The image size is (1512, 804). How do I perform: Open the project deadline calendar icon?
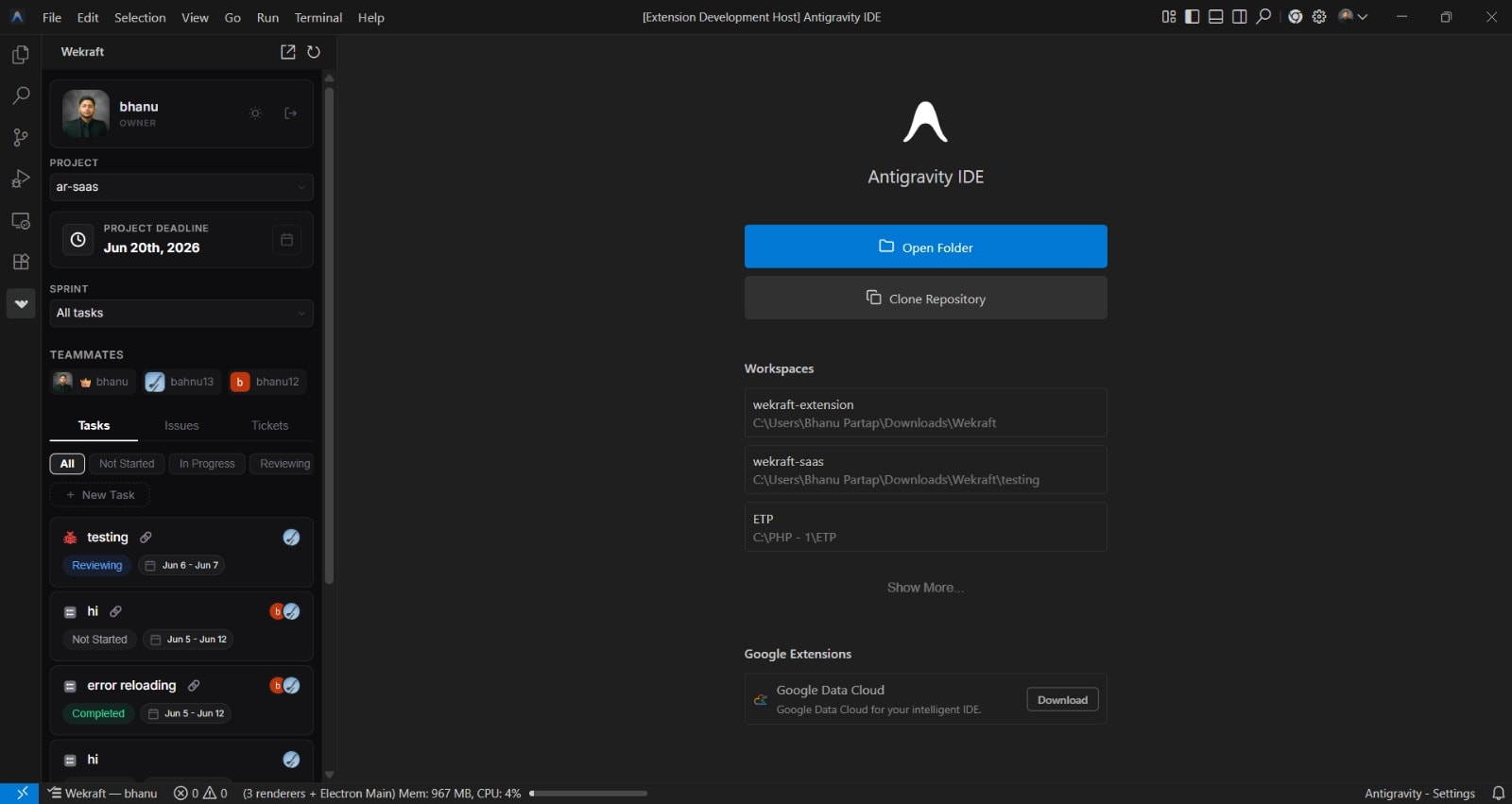point(286,240)
